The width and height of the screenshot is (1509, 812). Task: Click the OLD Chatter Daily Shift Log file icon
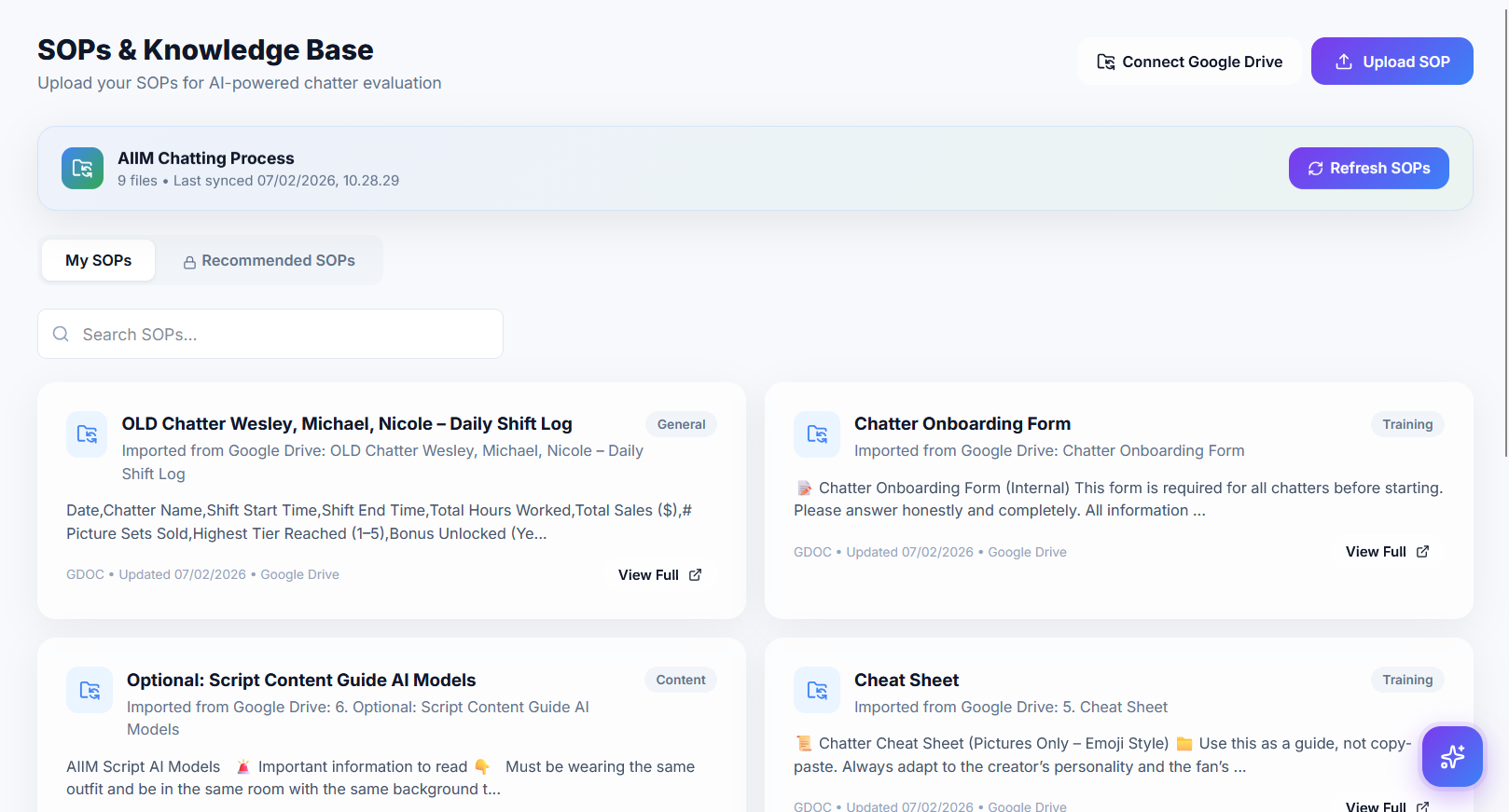point(87,434)
